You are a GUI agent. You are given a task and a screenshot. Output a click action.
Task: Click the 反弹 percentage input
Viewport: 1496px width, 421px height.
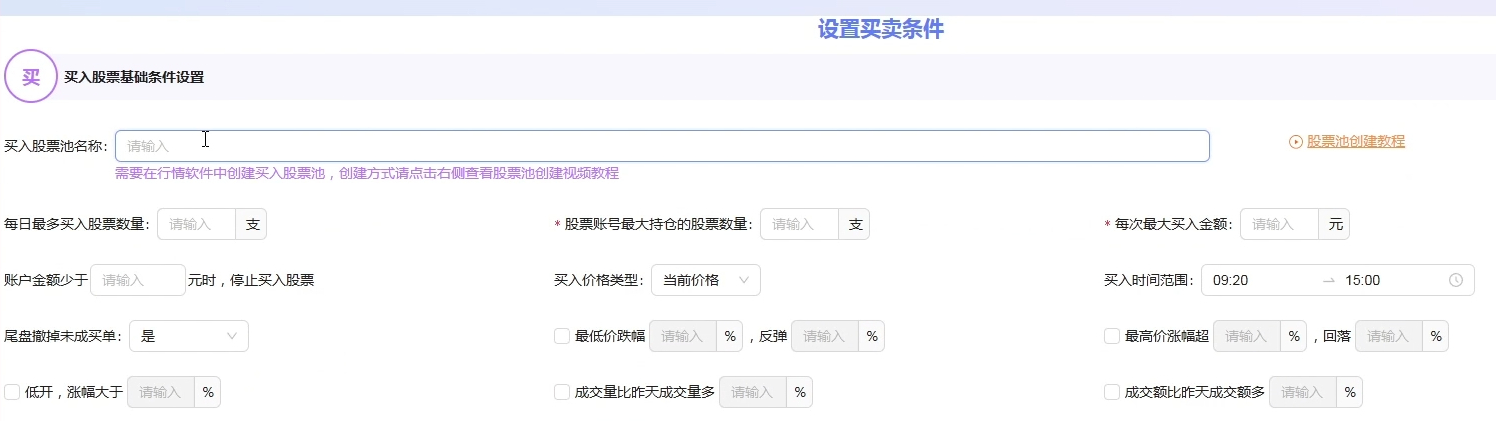coord(825,336)
